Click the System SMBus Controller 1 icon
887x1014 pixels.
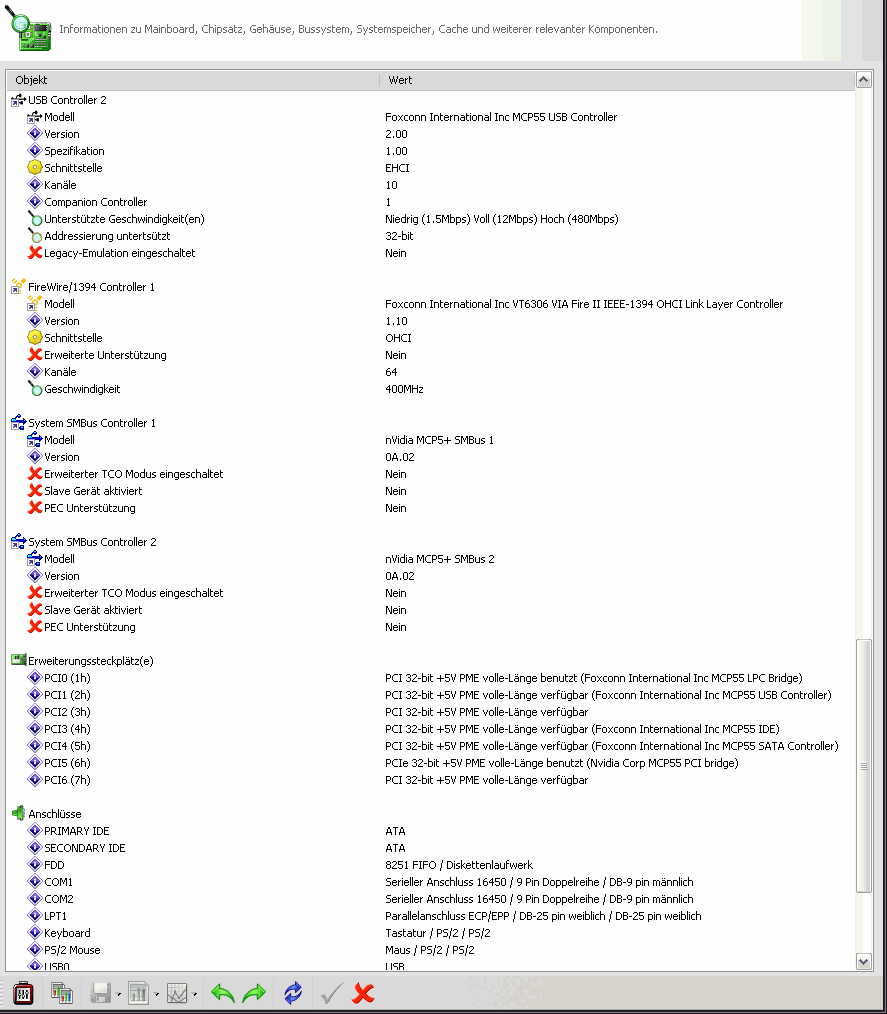pos(18,422)
